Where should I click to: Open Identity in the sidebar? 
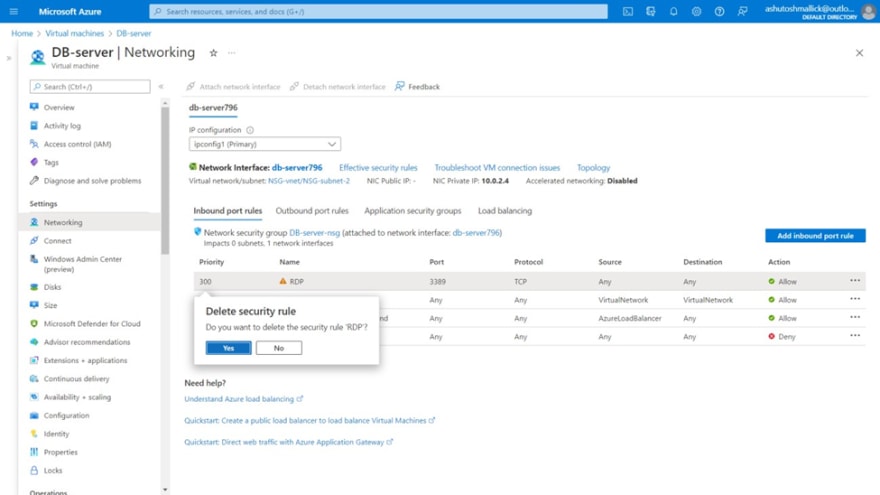56,434
